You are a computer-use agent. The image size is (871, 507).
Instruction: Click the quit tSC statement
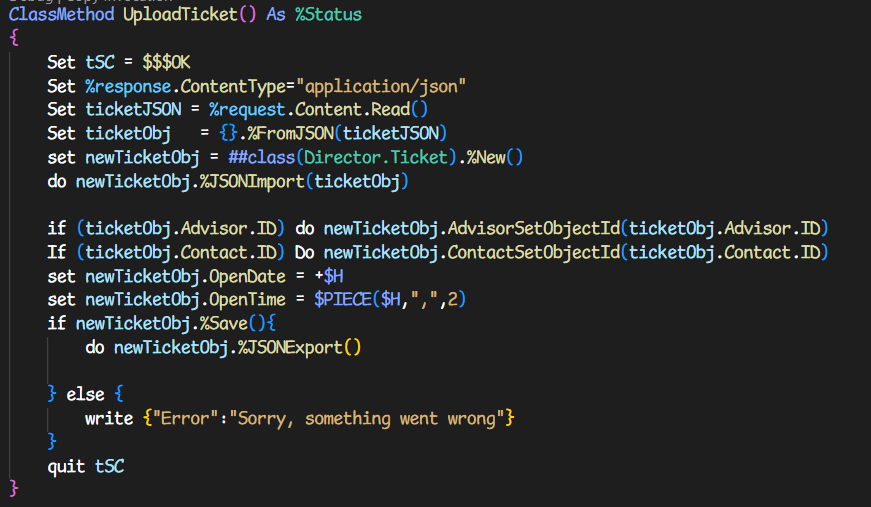[86, 465]
